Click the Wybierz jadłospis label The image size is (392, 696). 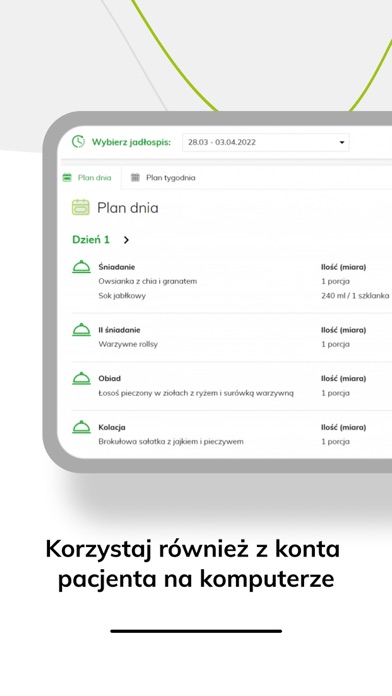(131, 142)
